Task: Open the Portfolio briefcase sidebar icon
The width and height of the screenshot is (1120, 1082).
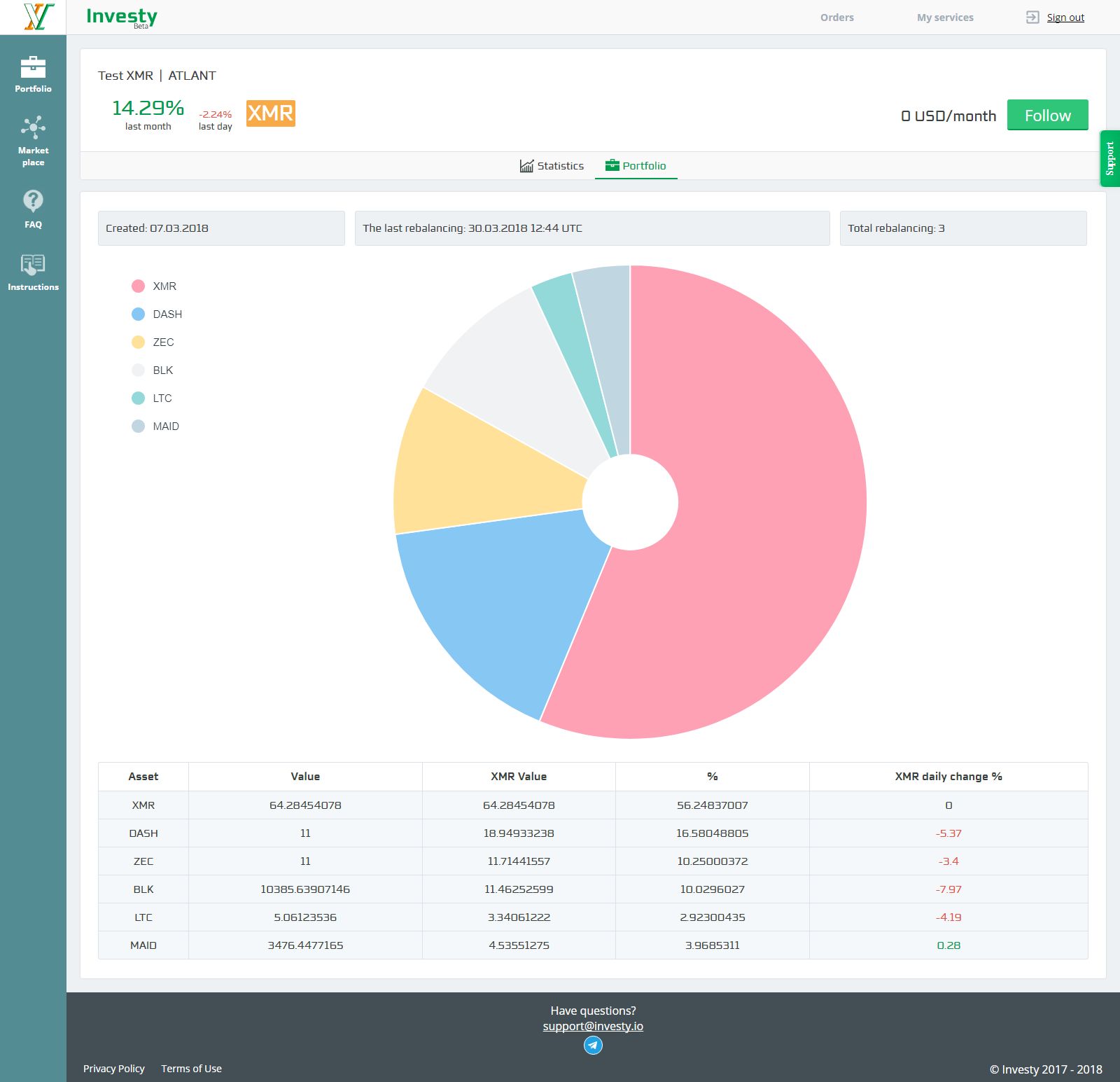Action: point(33,67)
